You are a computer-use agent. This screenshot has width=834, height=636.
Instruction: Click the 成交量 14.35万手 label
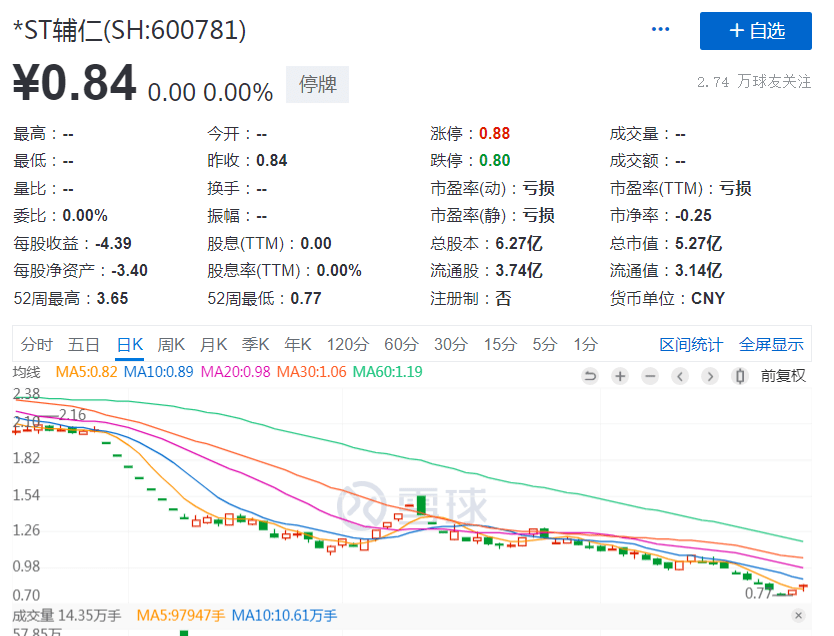(x=67, y=616)
